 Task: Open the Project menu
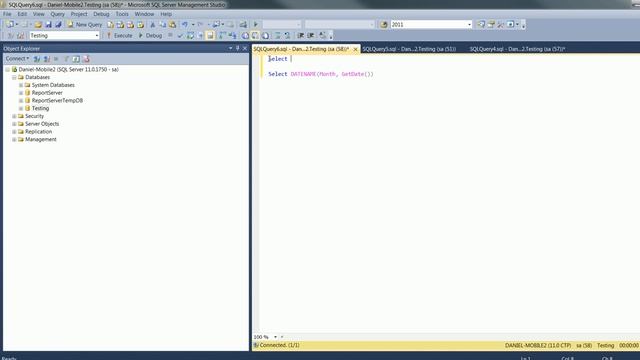(x=79, y=14)
